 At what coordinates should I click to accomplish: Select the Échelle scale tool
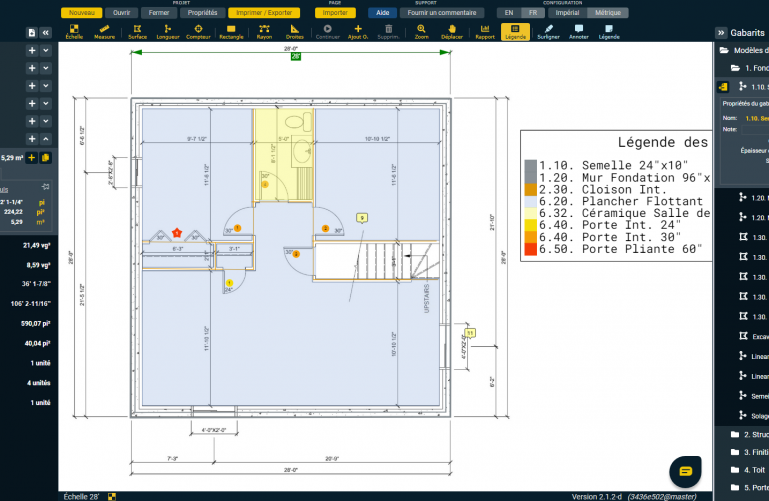click(x=74, y=30)
